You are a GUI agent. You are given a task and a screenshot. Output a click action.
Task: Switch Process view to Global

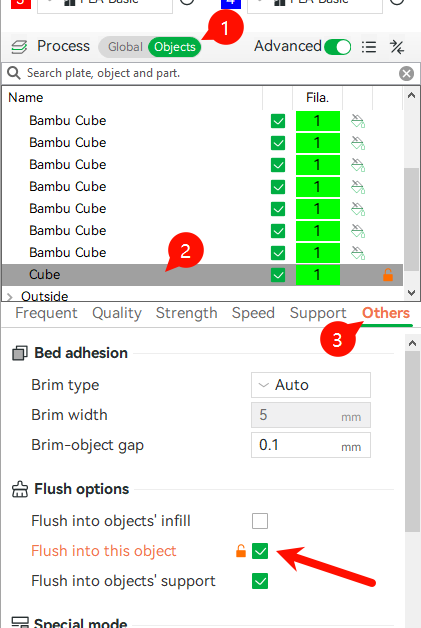tap(125, 47)
